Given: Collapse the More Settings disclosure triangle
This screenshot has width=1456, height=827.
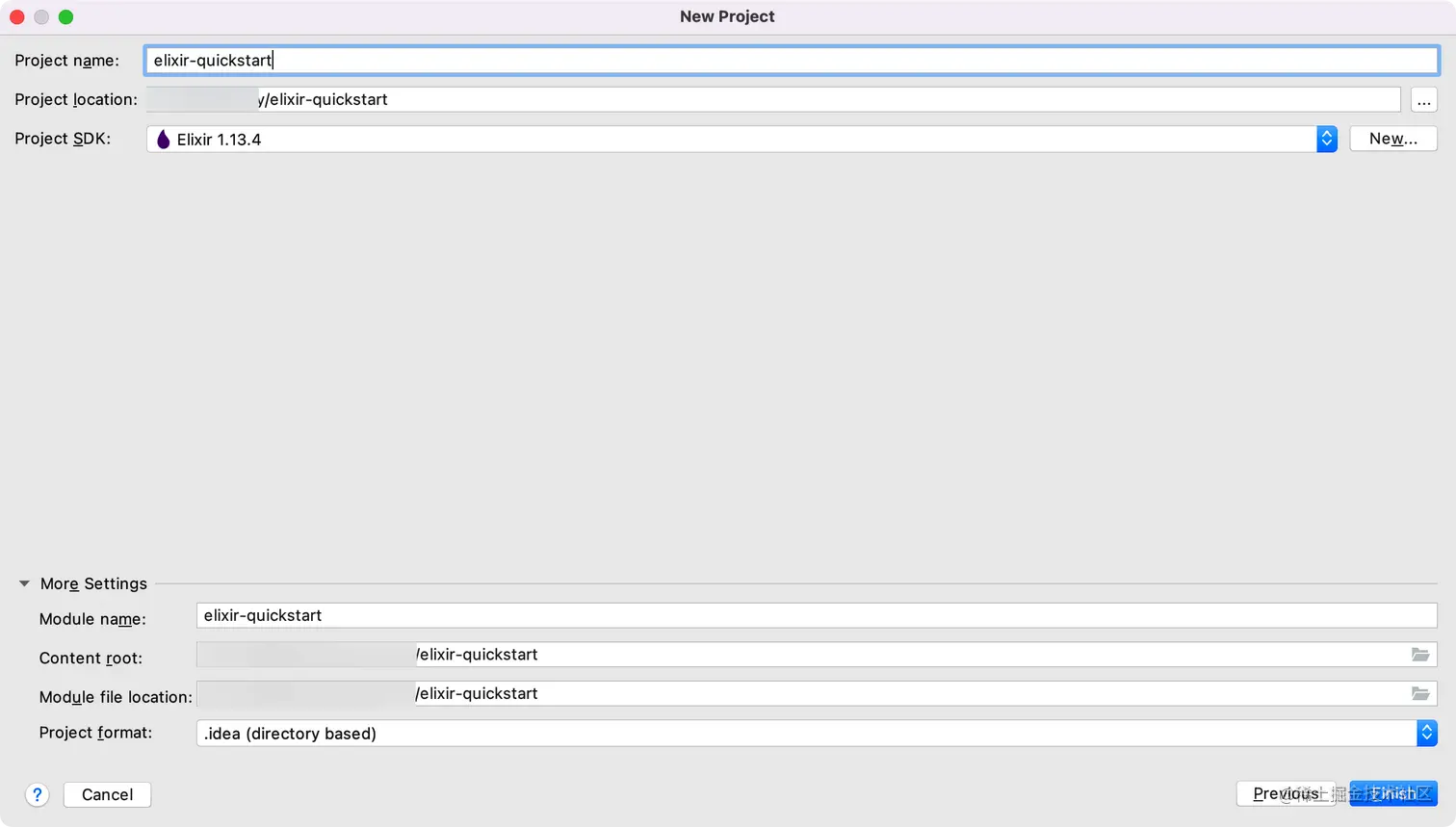Looking at the screenshot, I should [24, 583].
